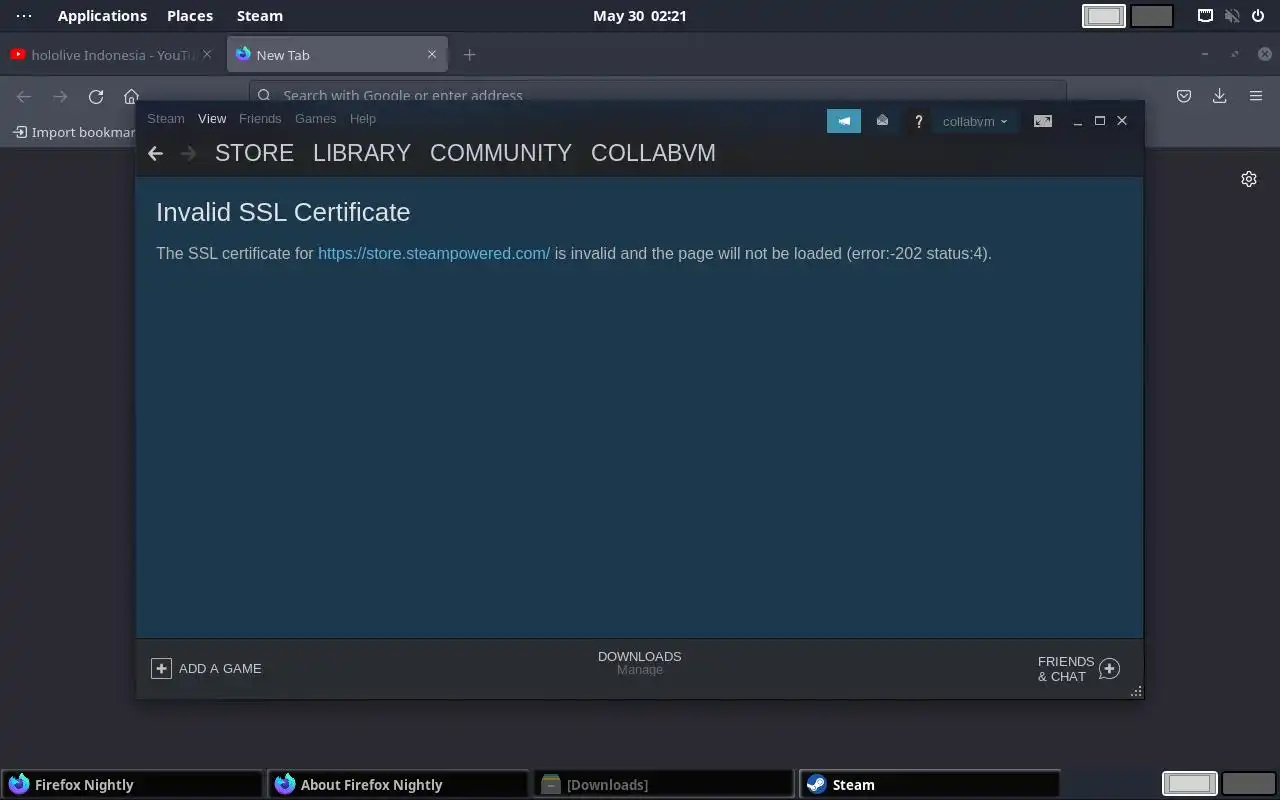Close the New Tab tab
Viewport: 1280px width, 800px height.
point(432,55)
